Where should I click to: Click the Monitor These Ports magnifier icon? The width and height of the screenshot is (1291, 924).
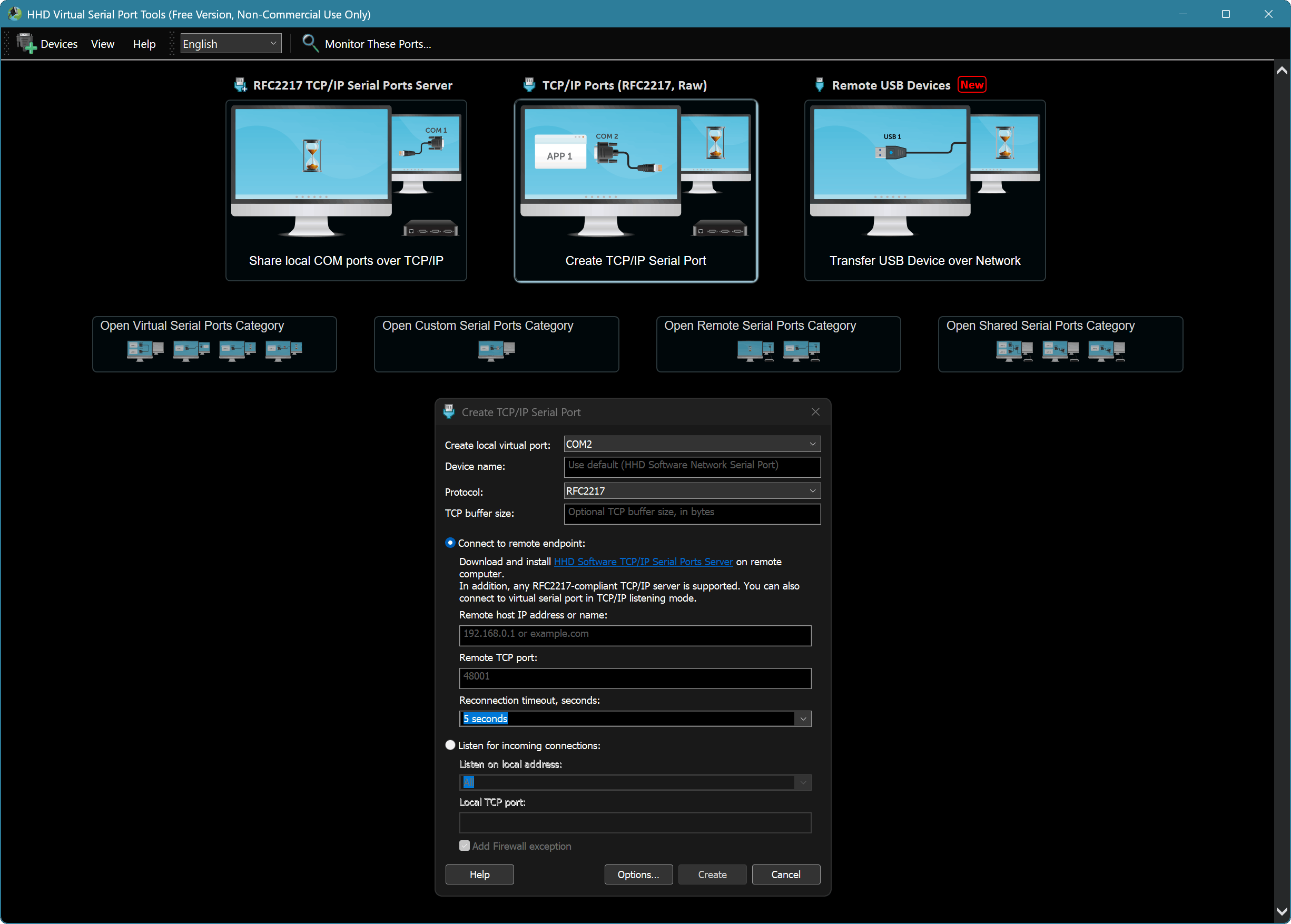coord(310,43)
